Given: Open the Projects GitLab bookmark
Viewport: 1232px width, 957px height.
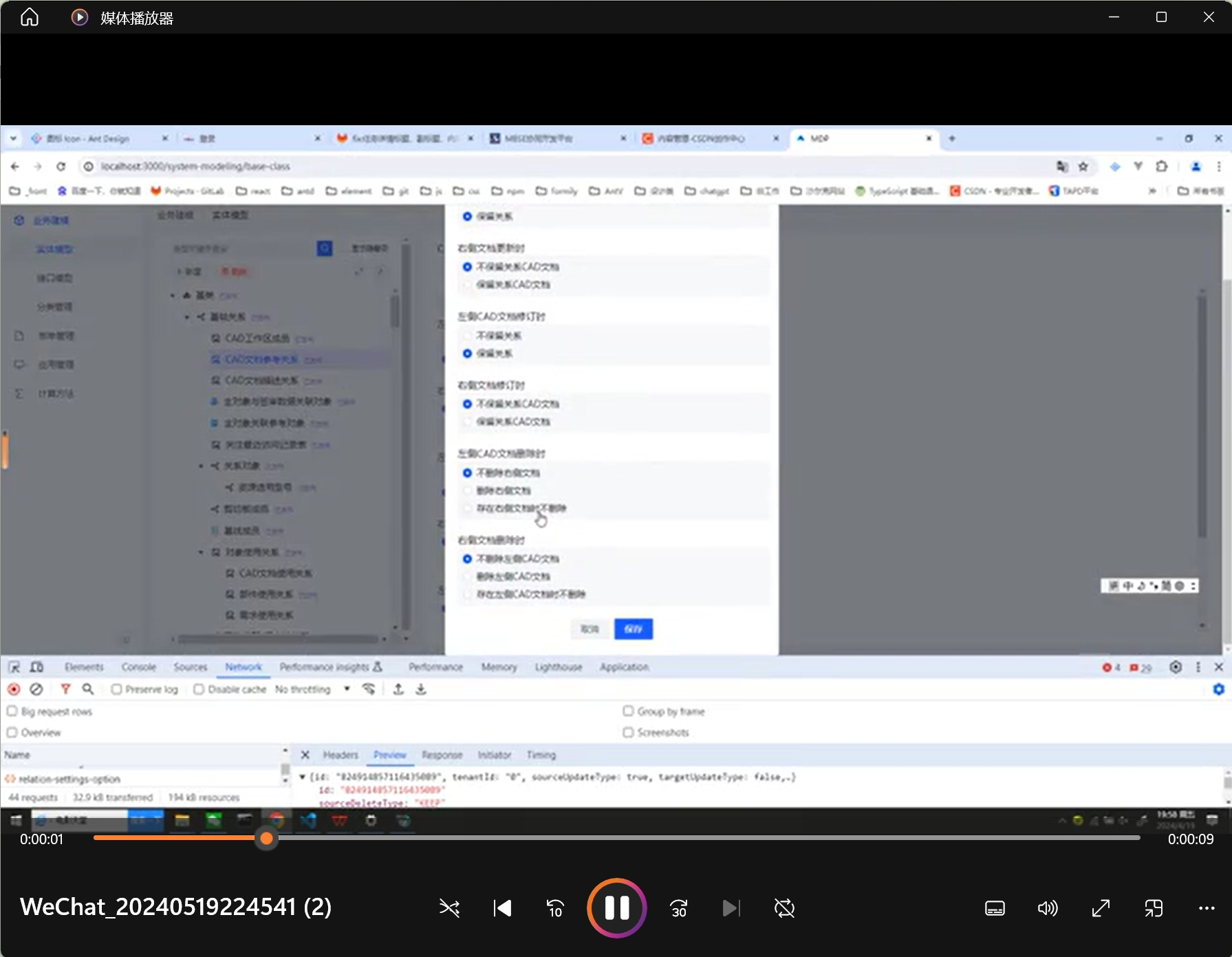Looking at the screenshot, I should (x=188, y=191).
